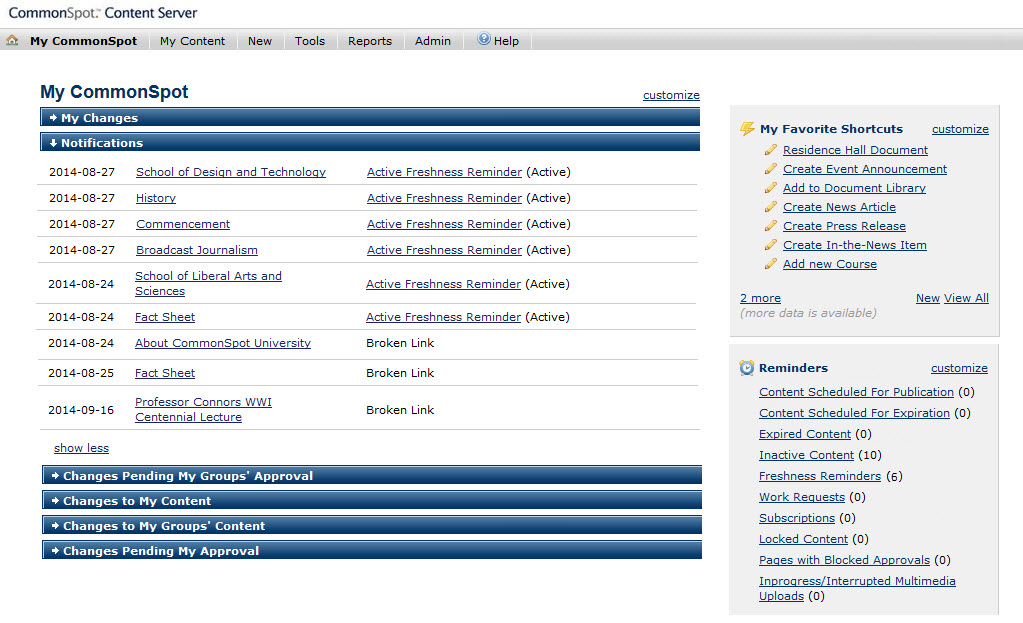The image size is (1023, 623).
Task: Click pencil icon beside Add new Course
Action: [x=771, y=264]
